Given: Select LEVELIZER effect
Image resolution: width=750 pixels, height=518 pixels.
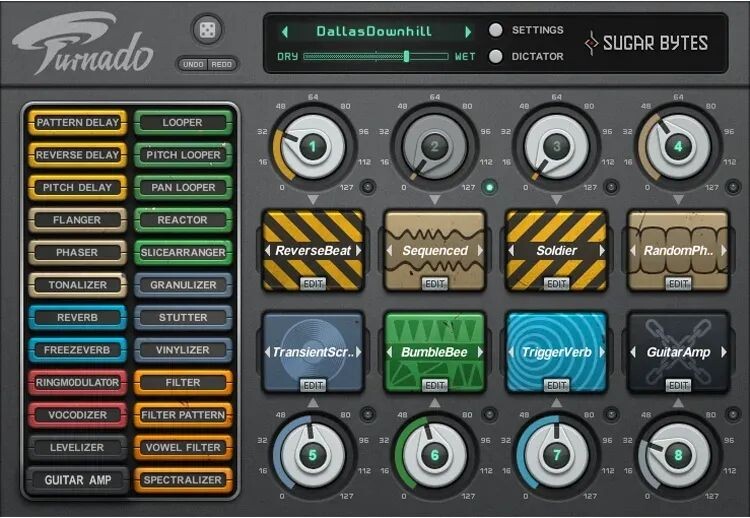Looking at the screenshot, I should (77, 448).
